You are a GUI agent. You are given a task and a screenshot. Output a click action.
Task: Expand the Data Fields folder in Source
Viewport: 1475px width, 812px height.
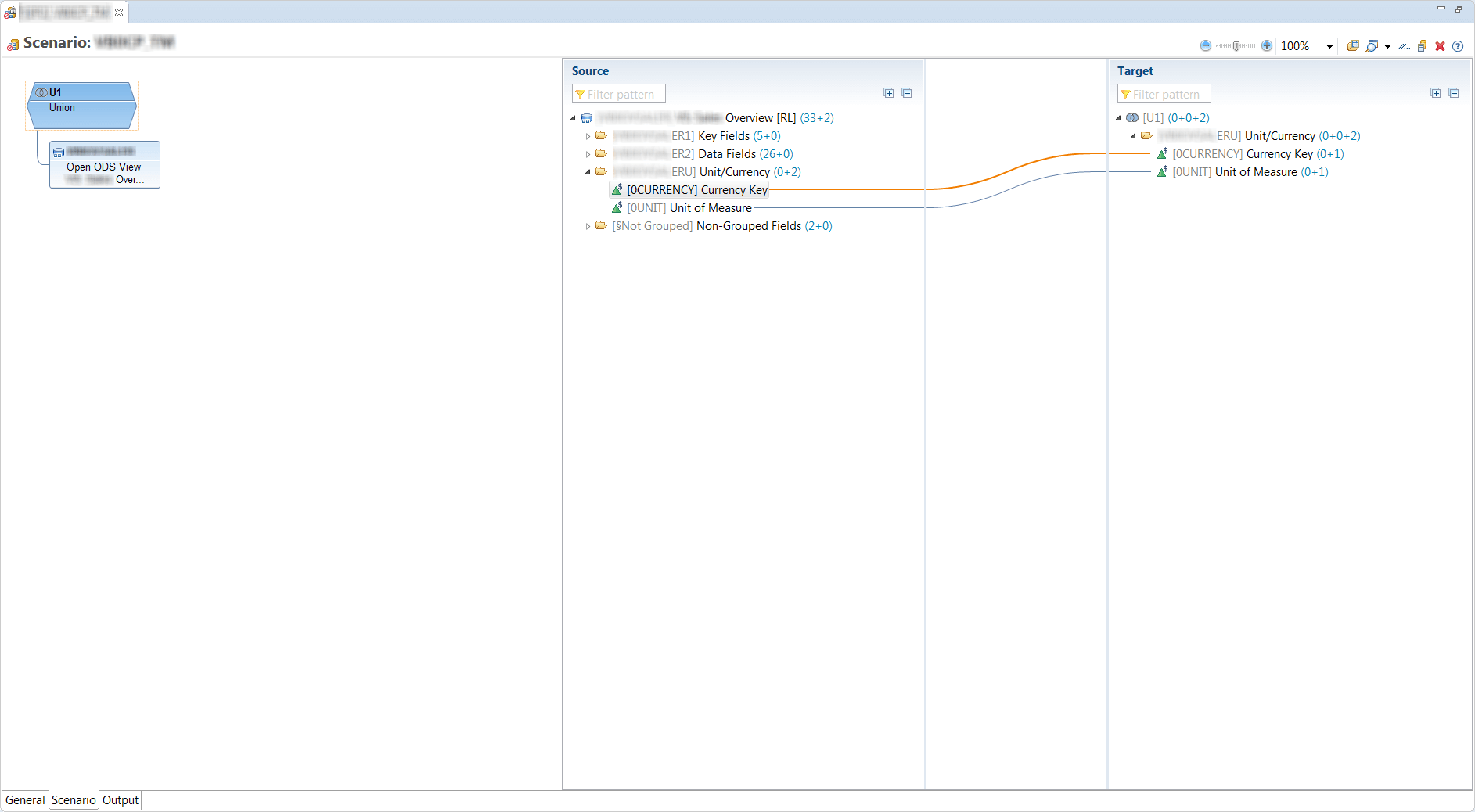[x=588, y=153]
